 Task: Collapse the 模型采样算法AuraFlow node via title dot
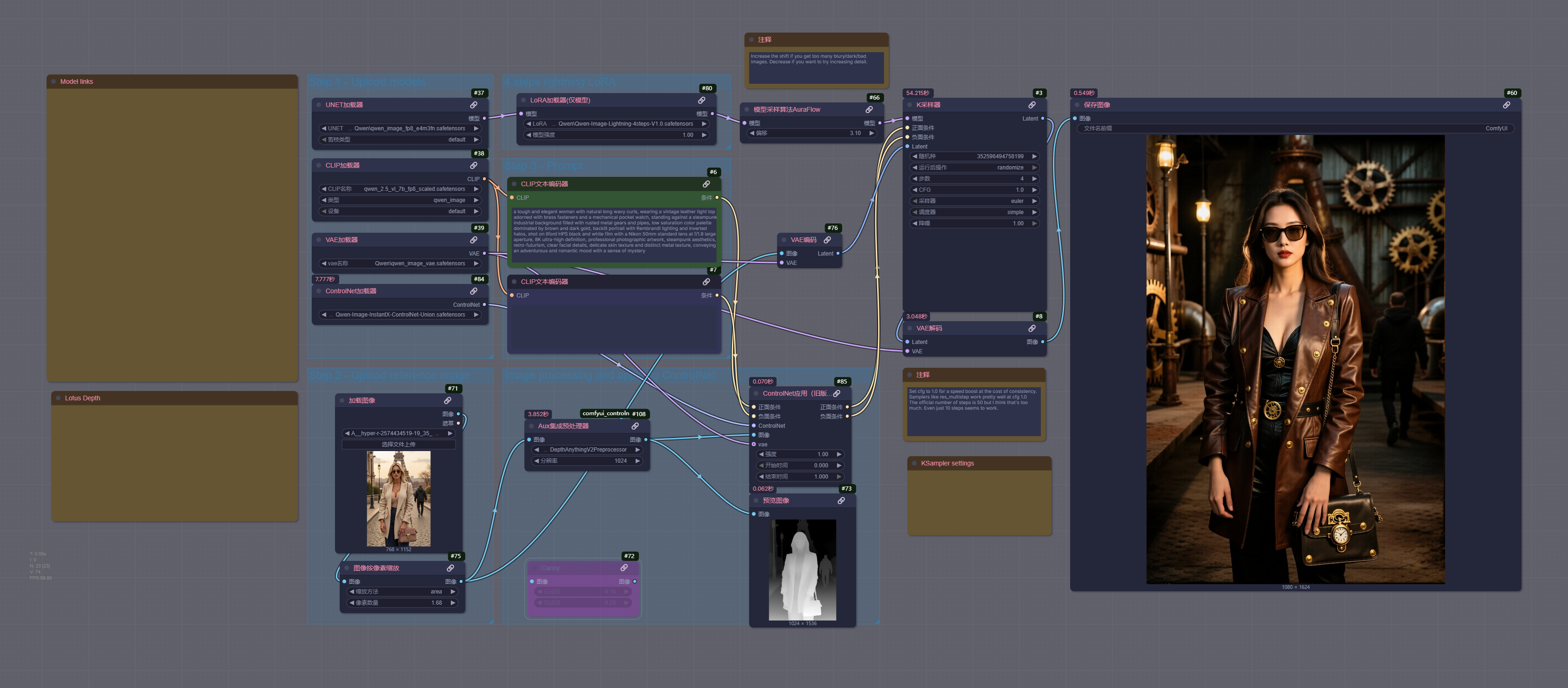(747, 109)
